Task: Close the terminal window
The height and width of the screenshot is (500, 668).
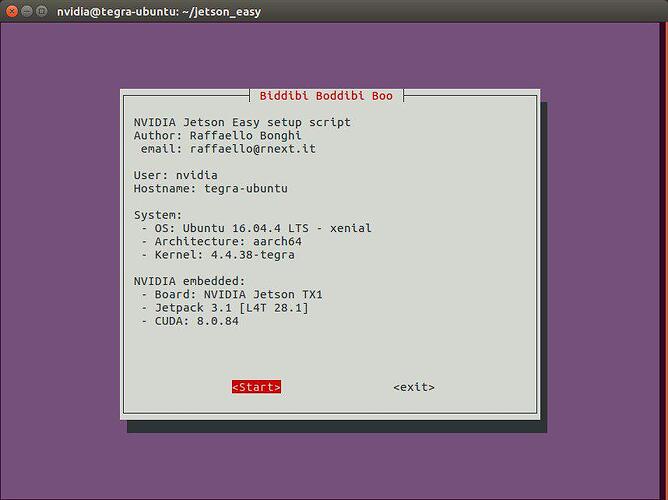Action: [12, 11]
